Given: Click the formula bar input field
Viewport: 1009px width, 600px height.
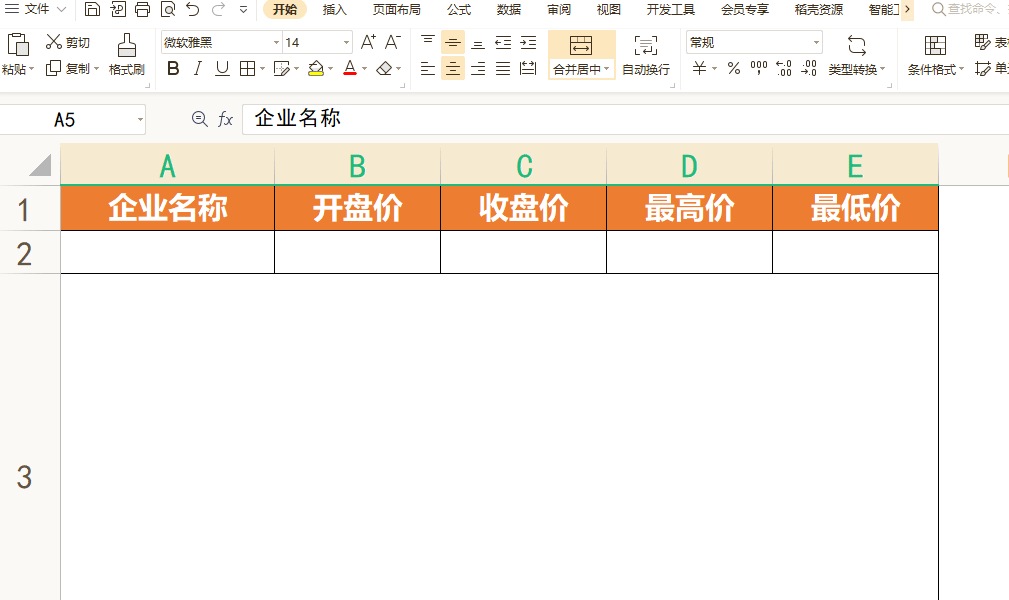Looking at the screenshot, I should (x=625, y=119).
